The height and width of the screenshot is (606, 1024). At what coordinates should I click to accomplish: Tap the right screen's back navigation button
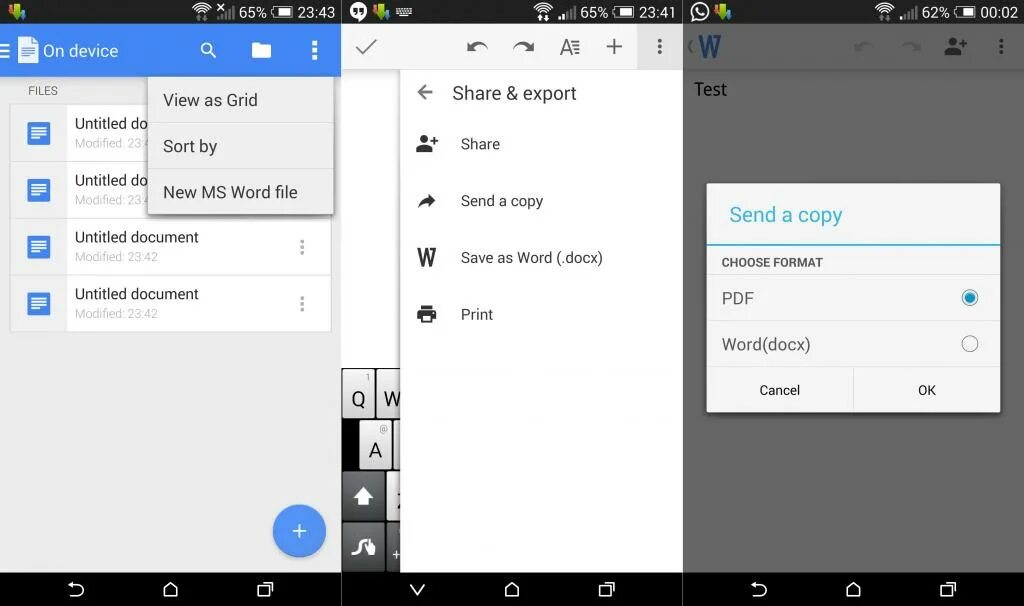click(758, 590)
